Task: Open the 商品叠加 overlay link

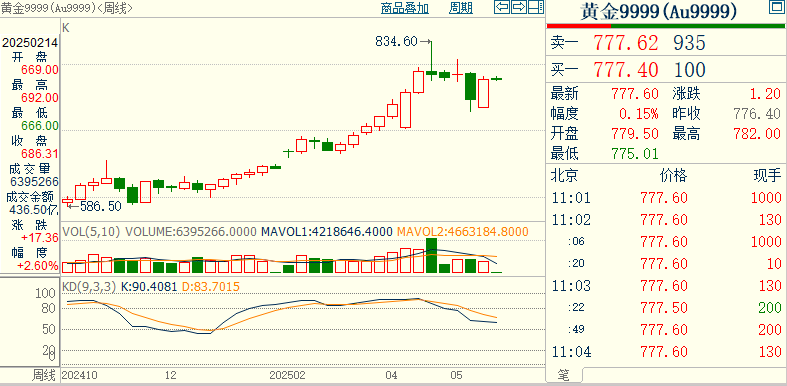Action: click(405, 8)
